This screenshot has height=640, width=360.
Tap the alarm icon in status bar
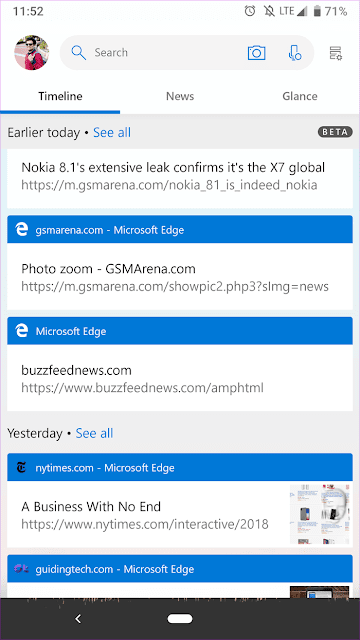tap(250, 11)
